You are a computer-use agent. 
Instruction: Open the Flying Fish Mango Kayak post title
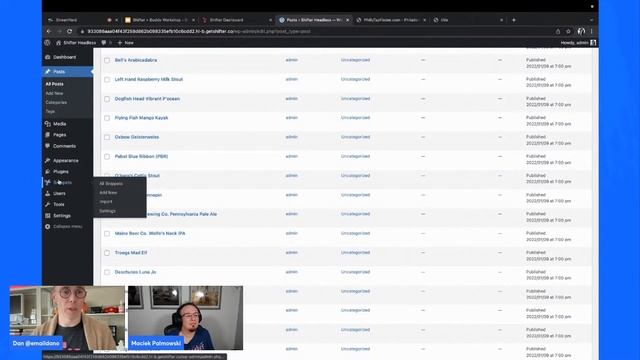click(142, 118)
